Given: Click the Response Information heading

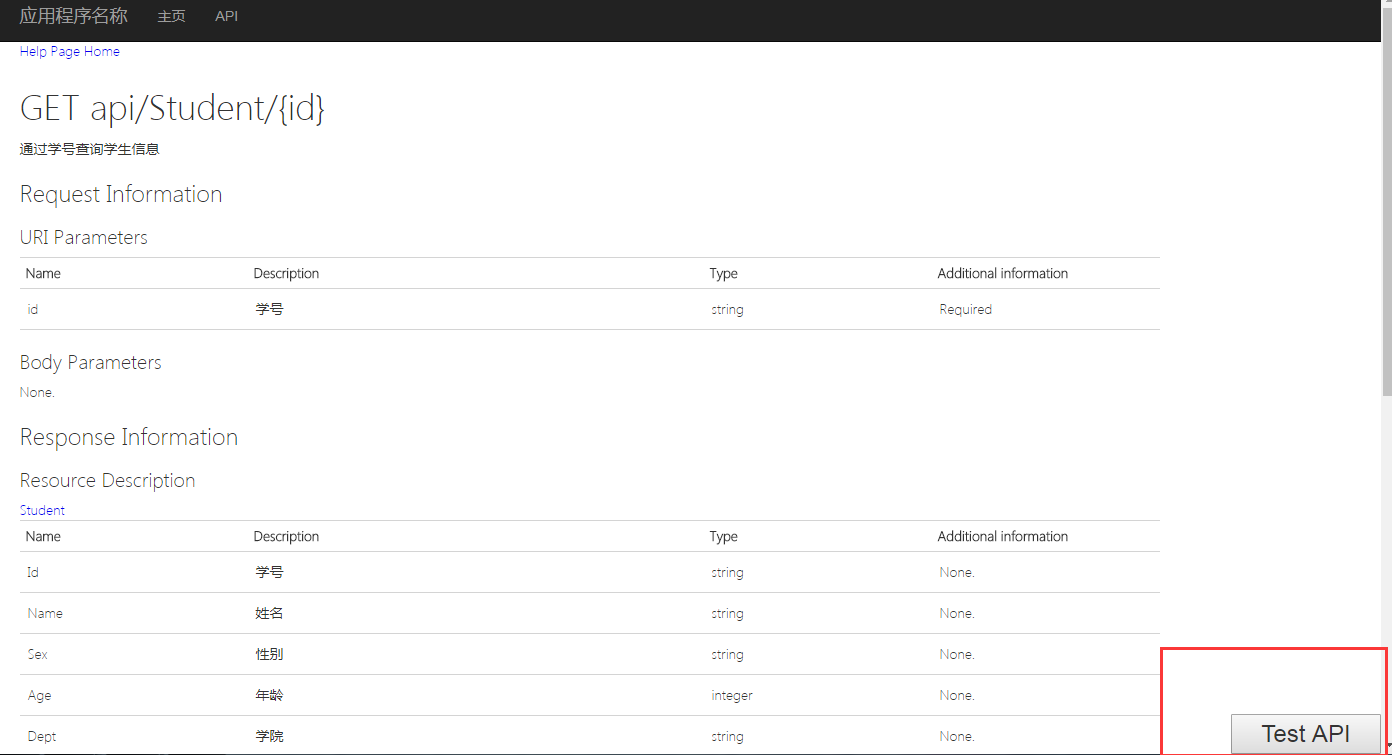Looking at the screenshot, I should pos(129,438).
